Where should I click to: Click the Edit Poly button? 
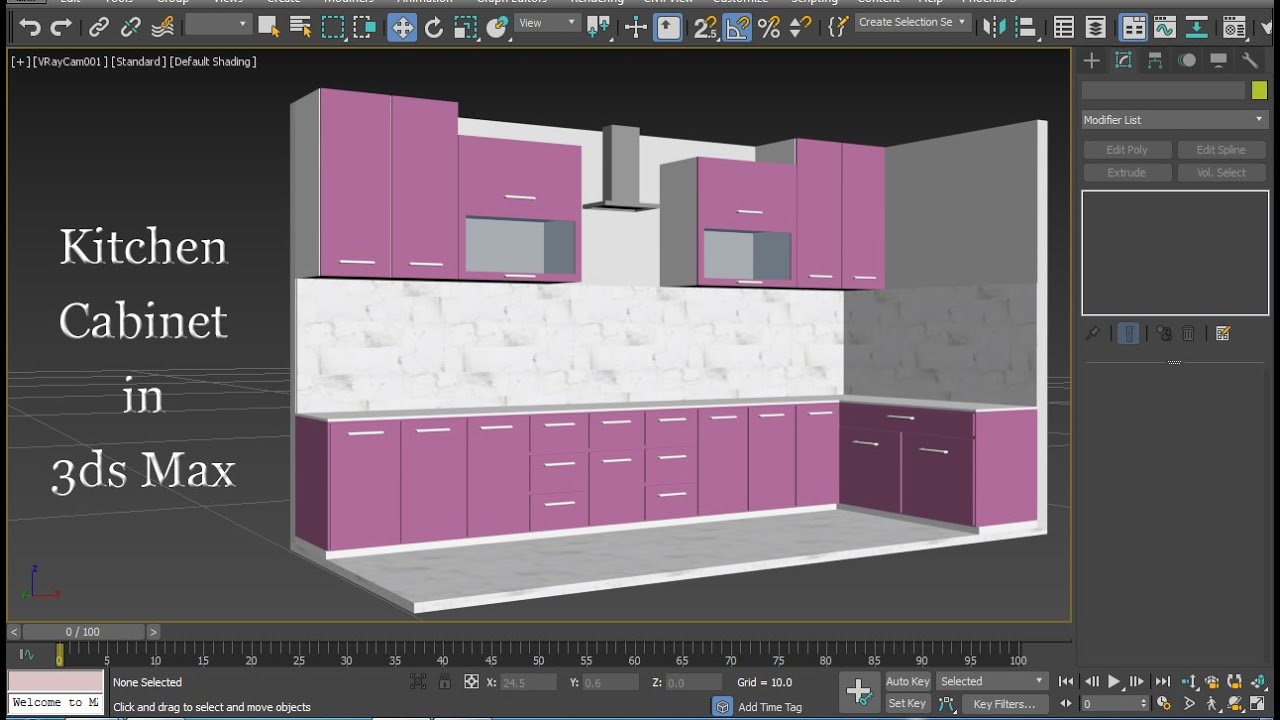pos(1127,150)
